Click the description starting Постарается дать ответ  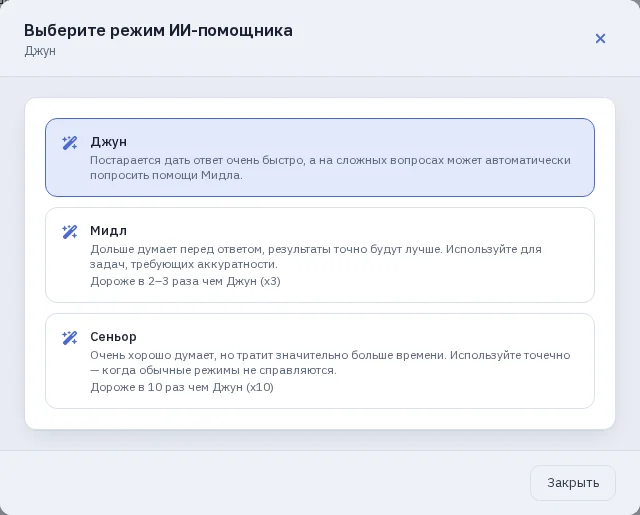point(330,168)
